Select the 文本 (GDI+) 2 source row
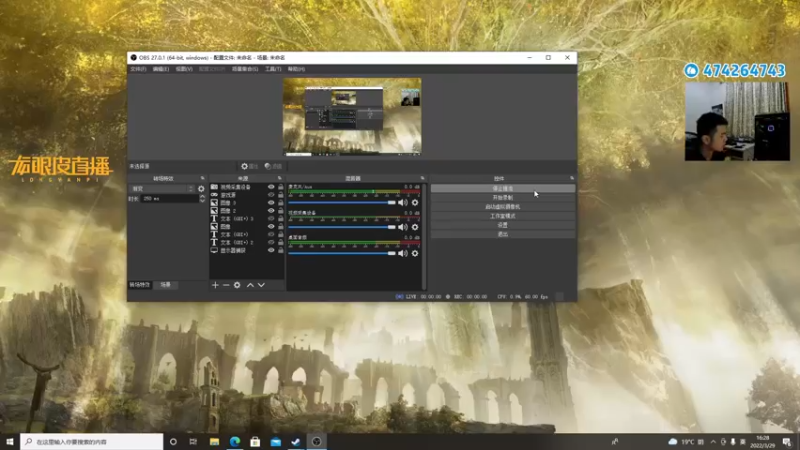Viewport: 800px width, 450px height. coord(246,242)
